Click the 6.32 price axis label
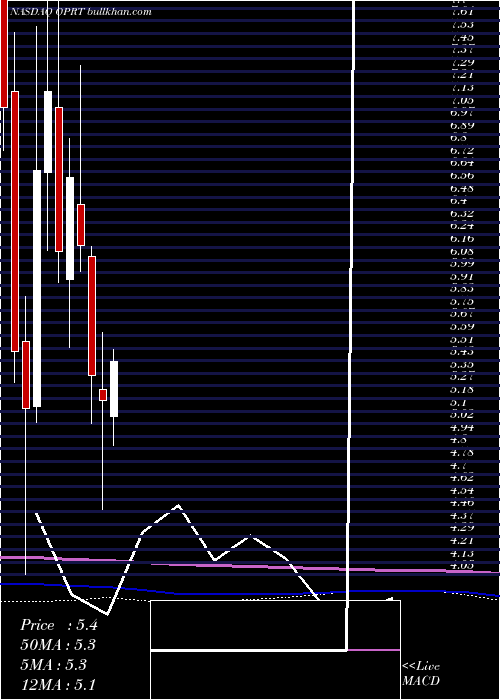500x700 pixels. (462, 213)
